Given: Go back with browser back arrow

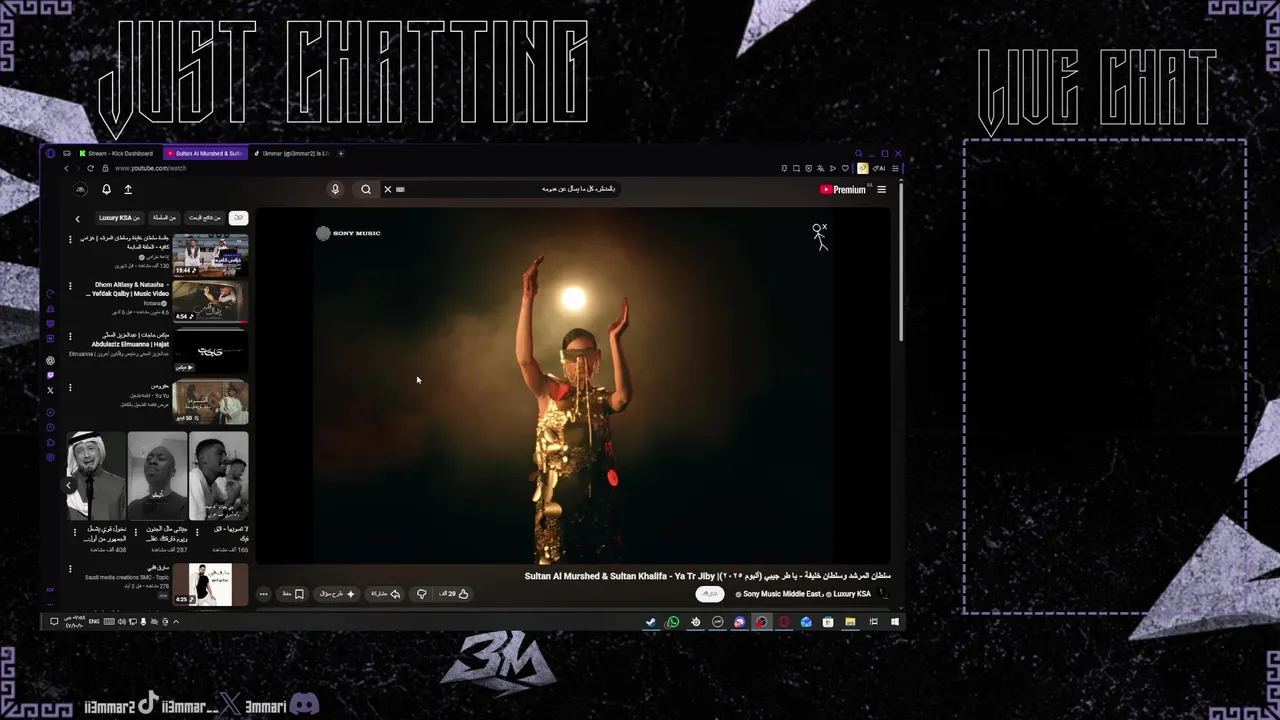Looking at the screenshot, I should [x=66, y=168].
